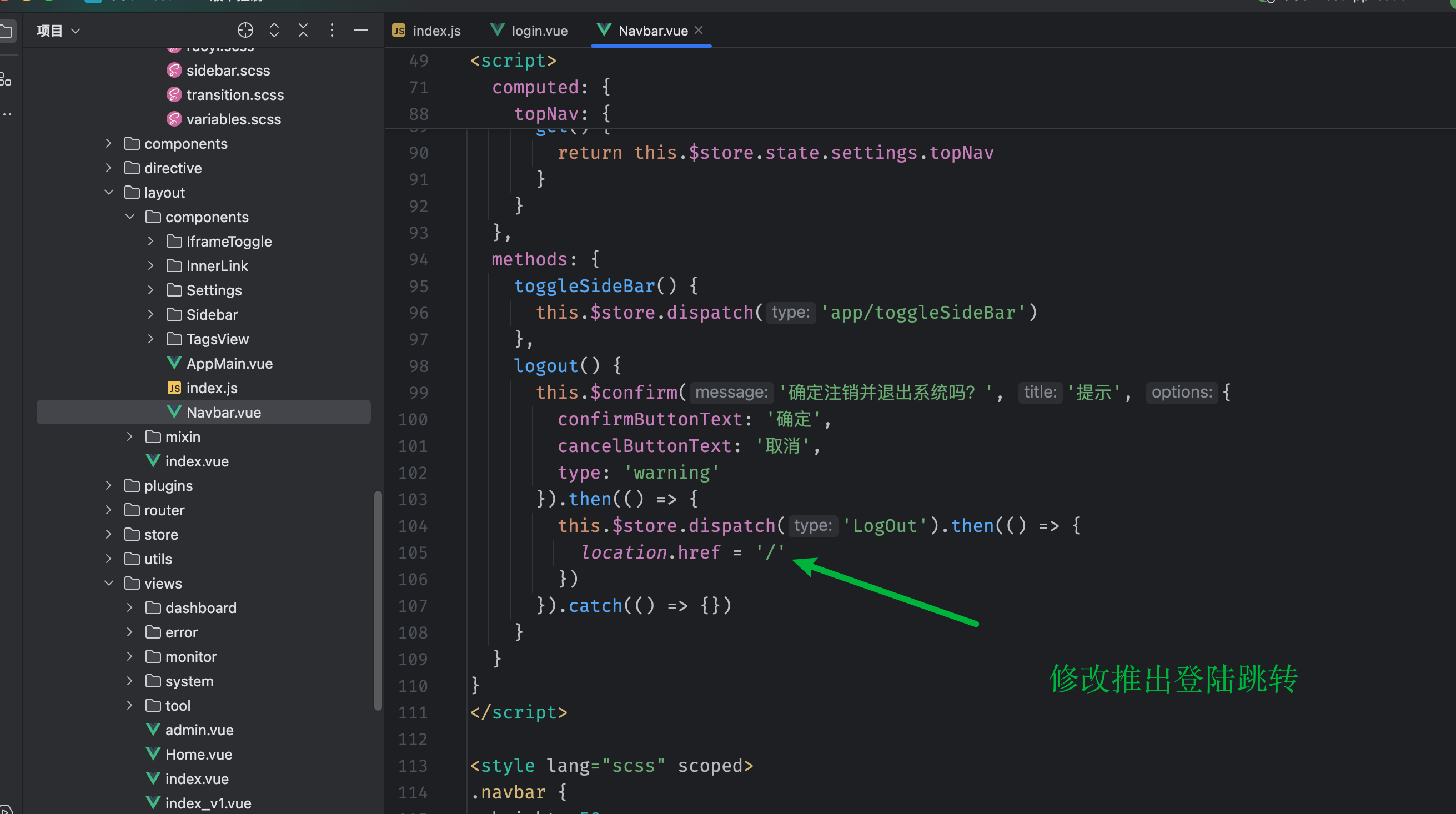The height and width of the screenshot is (814, 1456).
Task: Expand the Settings folder
Action: tap(151, 290)
